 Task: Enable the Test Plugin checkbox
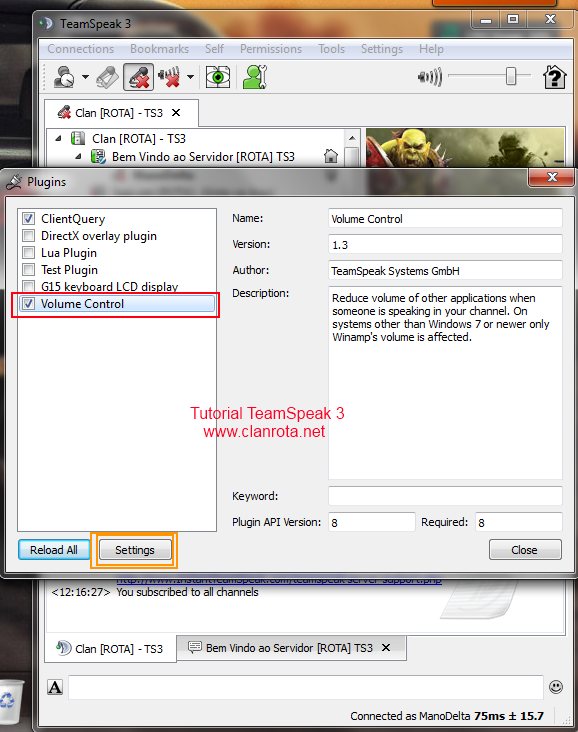click(28, 269)
